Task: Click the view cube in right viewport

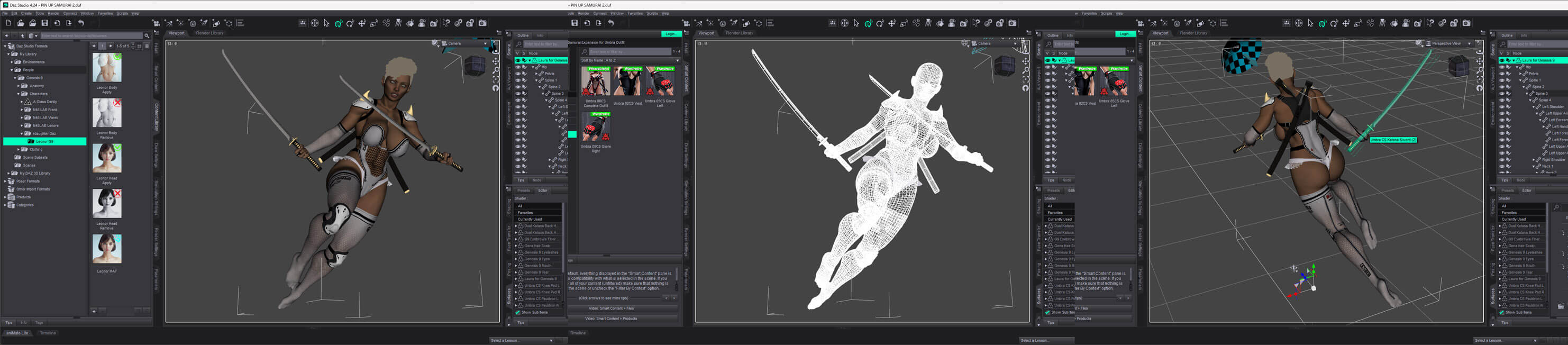Action: click(x=1458, y=65)
